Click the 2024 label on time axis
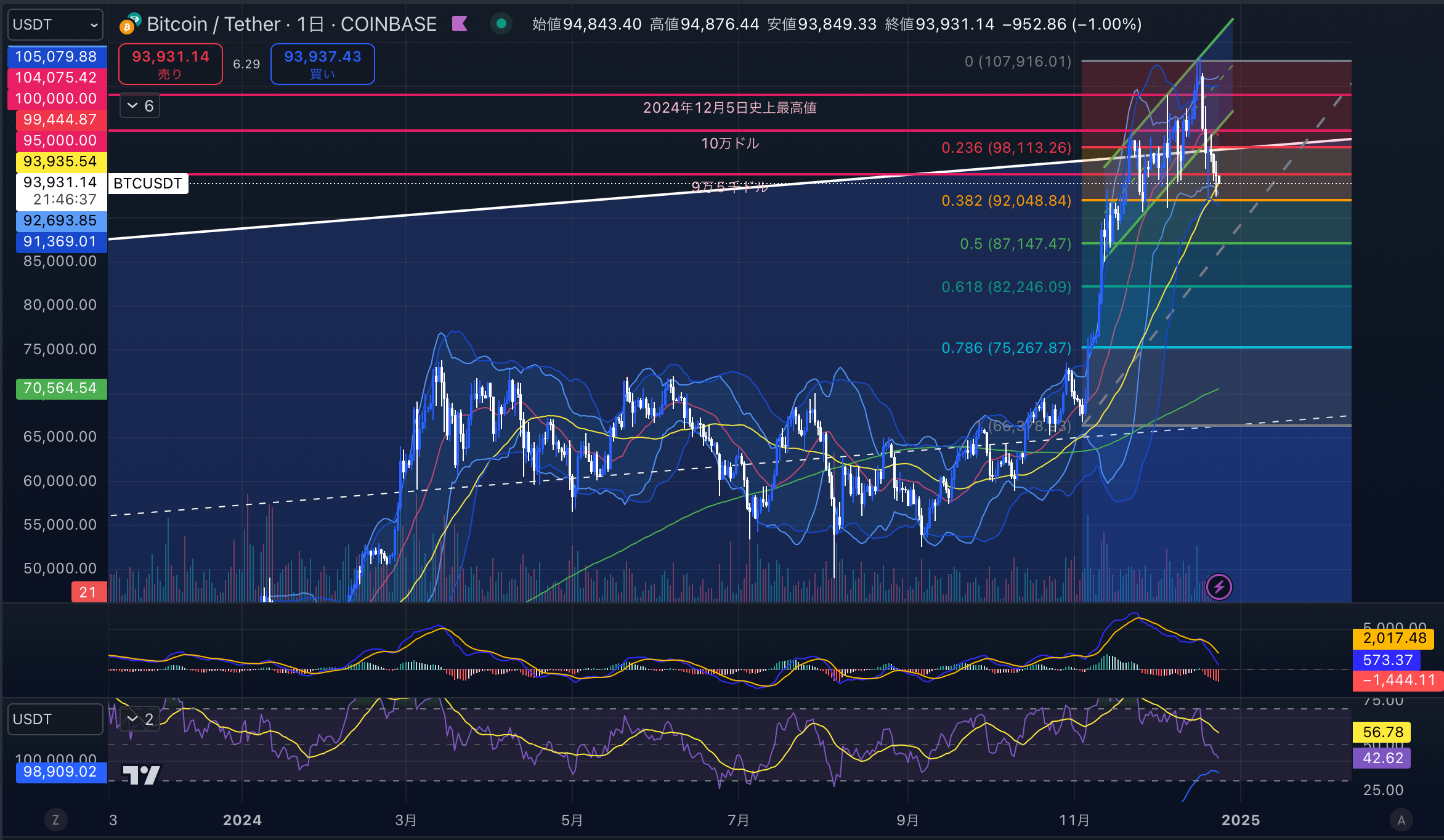 point(242,820)
